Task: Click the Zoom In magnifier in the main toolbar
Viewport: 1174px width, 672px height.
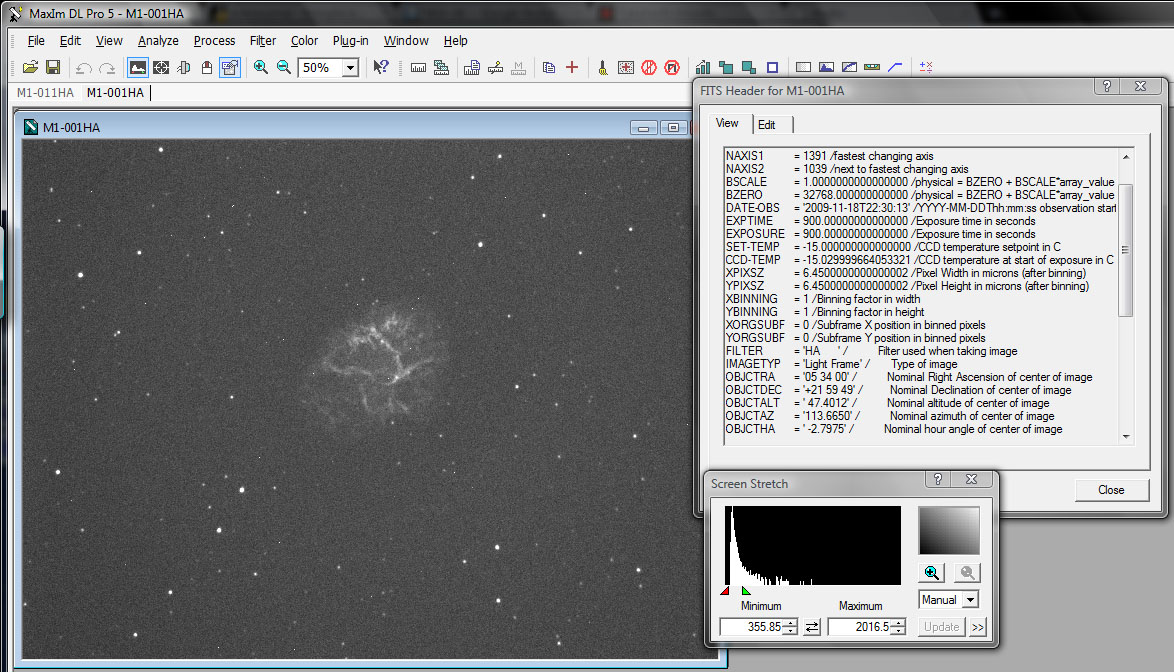Action: tap(261, 67)
